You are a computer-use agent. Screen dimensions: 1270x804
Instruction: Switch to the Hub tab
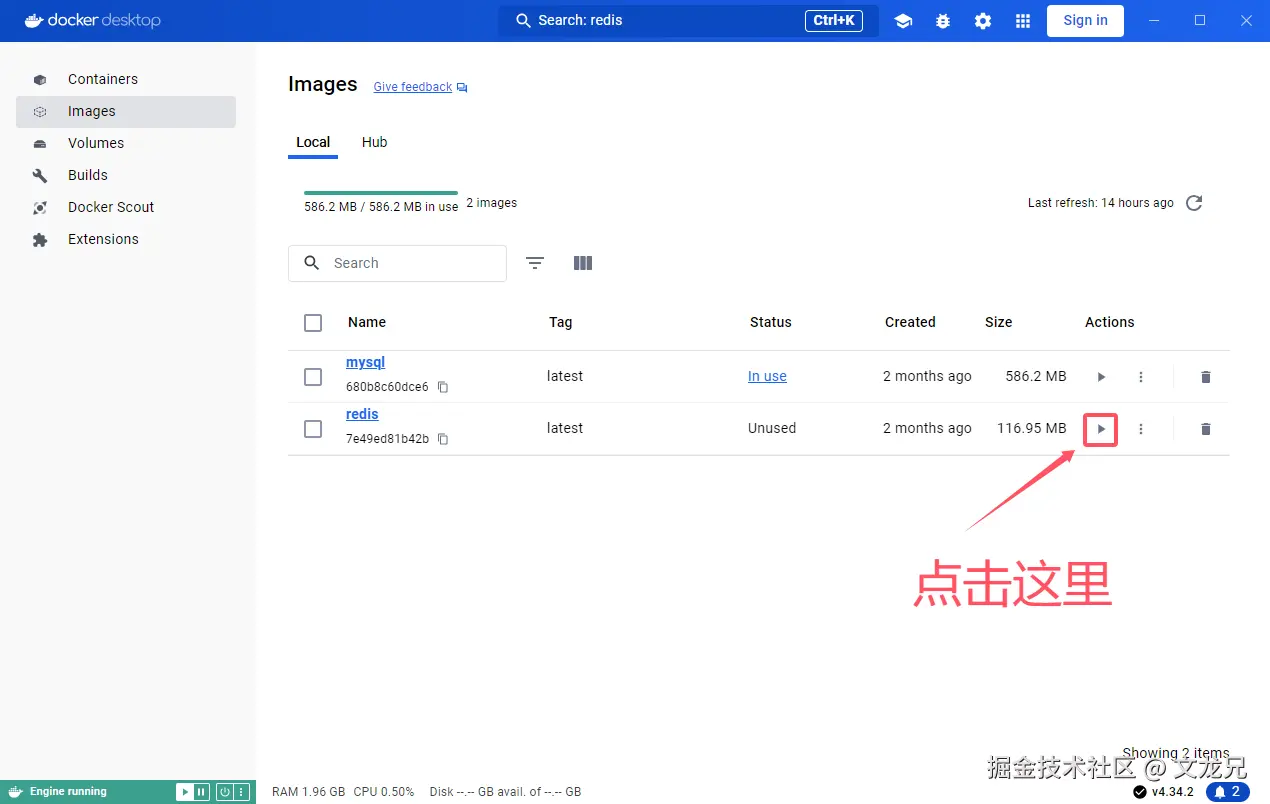coord(374,142)
